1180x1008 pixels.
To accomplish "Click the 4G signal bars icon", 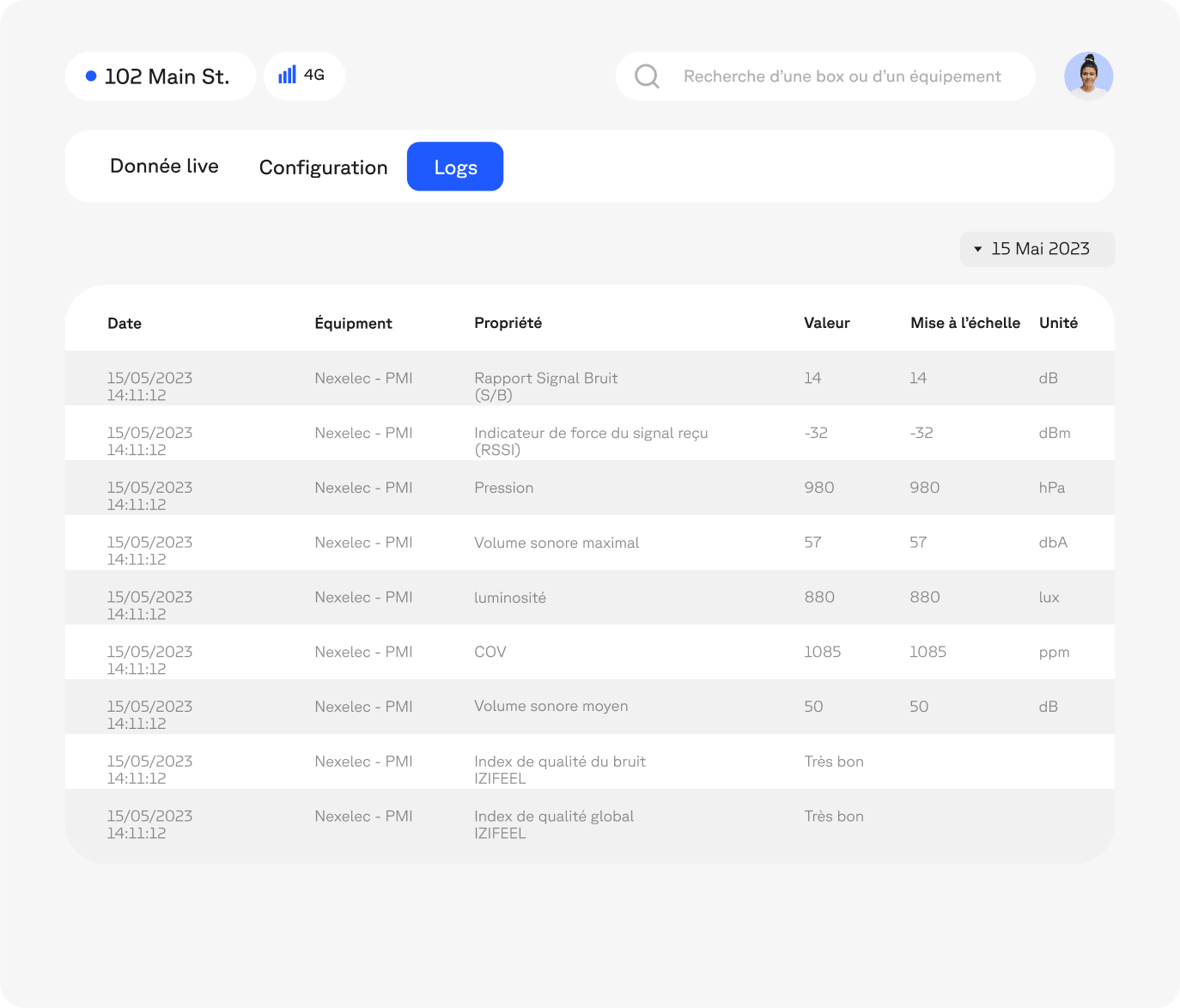I will click(287, 76).
